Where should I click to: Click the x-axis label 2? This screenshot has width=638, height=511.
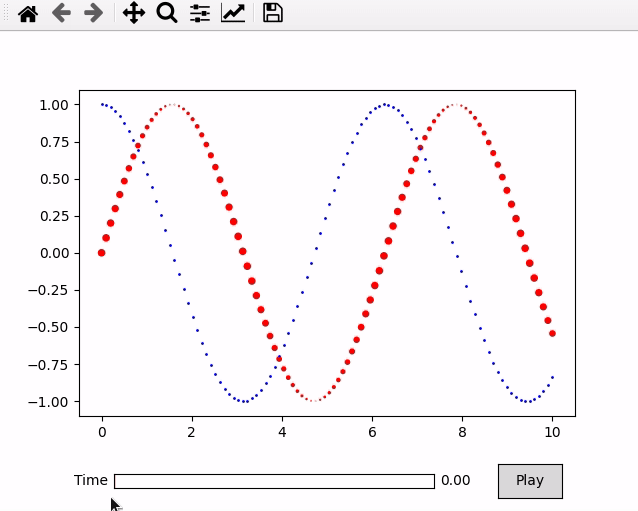point(192,432)
